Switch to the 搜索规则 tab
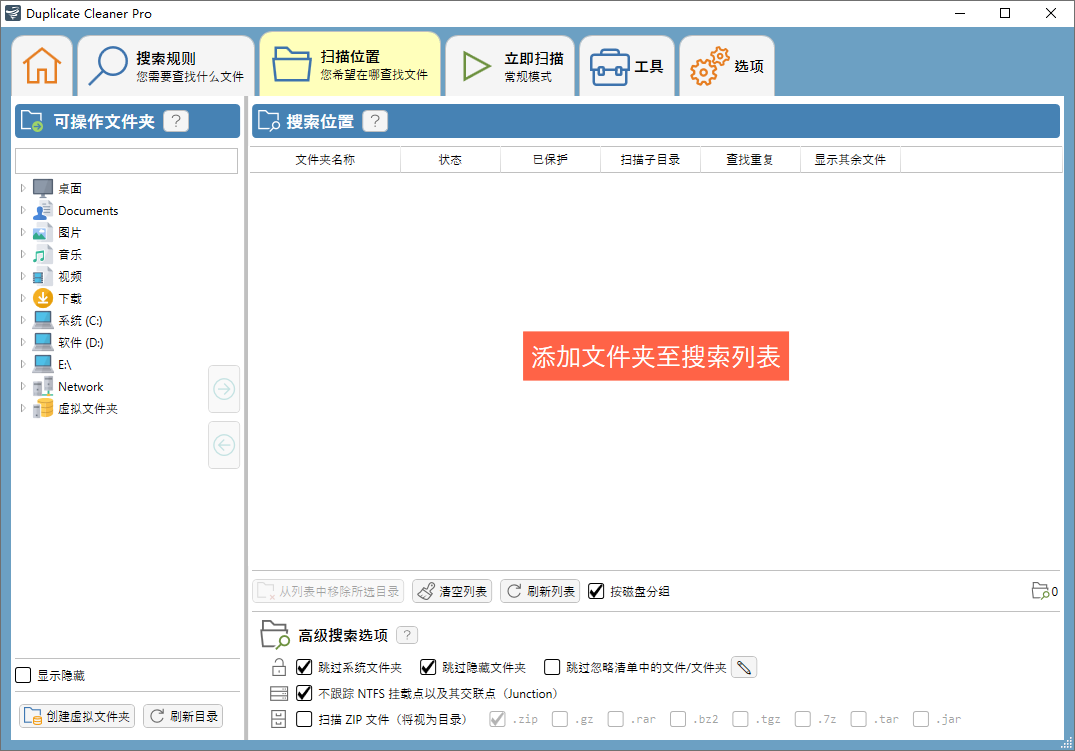Image resolution: width=1075 pixels, height=751 pixels. click(x=166, y=66)
